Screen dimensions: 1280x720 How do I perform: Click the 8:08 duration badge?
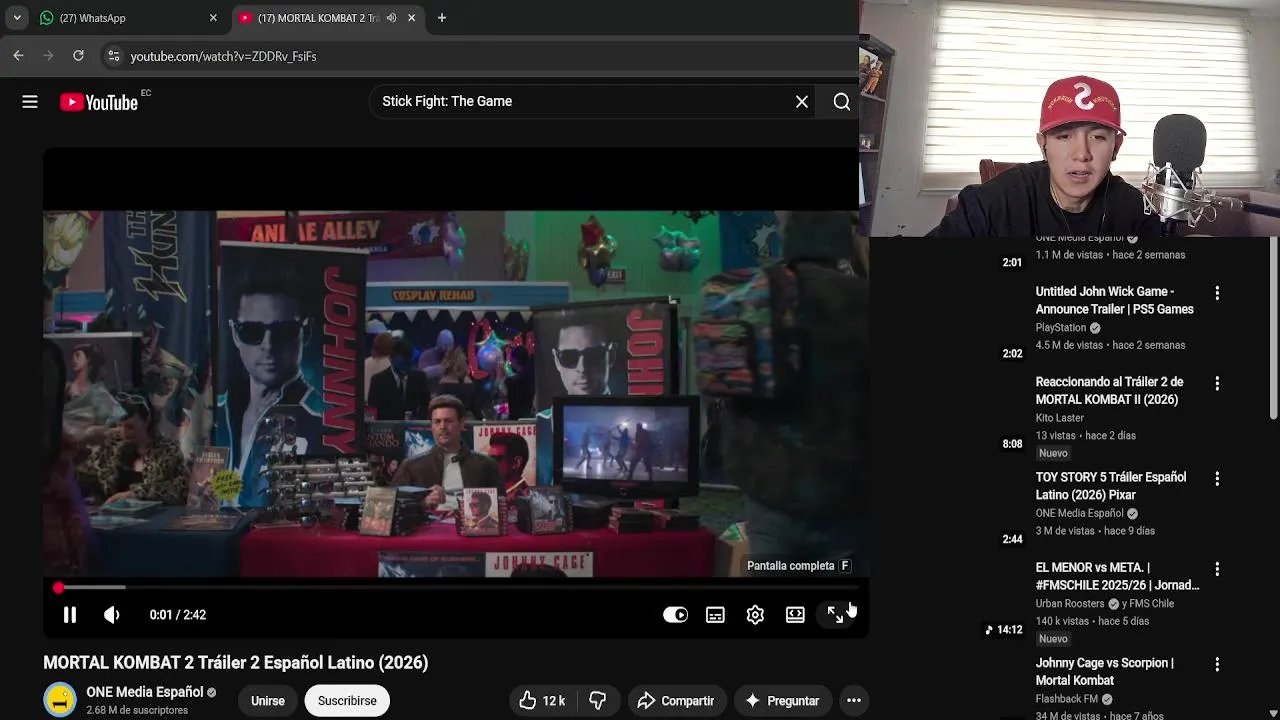click(1012, 444)
